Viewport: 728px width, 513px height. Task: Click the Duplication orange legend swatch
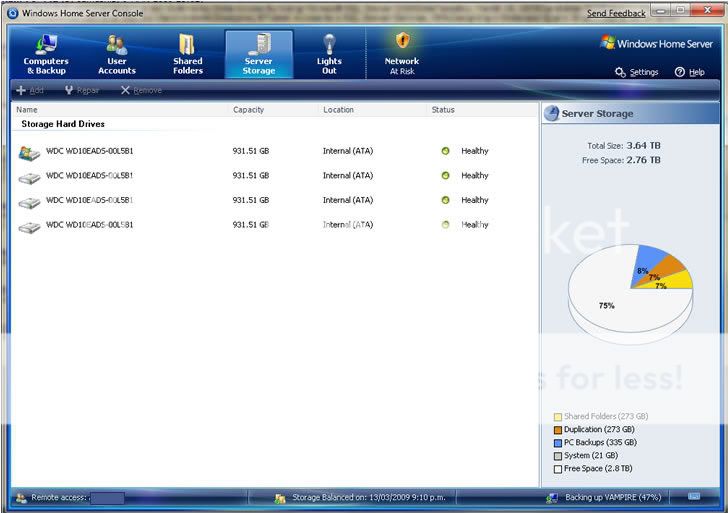click(558, 430)
